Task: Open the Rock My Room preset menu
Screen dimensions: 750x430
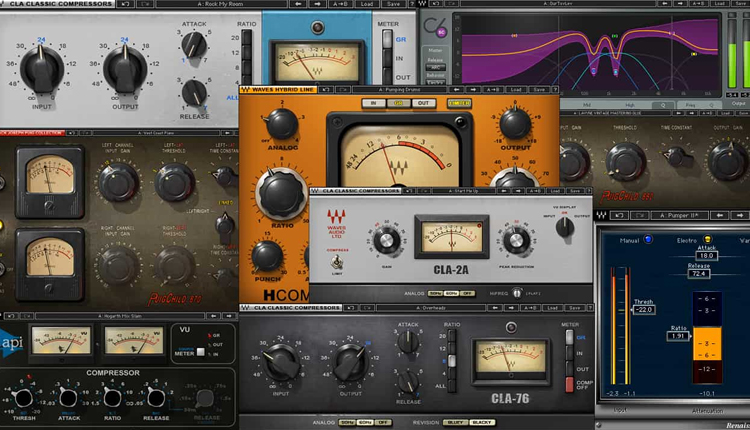Action: point(221,4)
